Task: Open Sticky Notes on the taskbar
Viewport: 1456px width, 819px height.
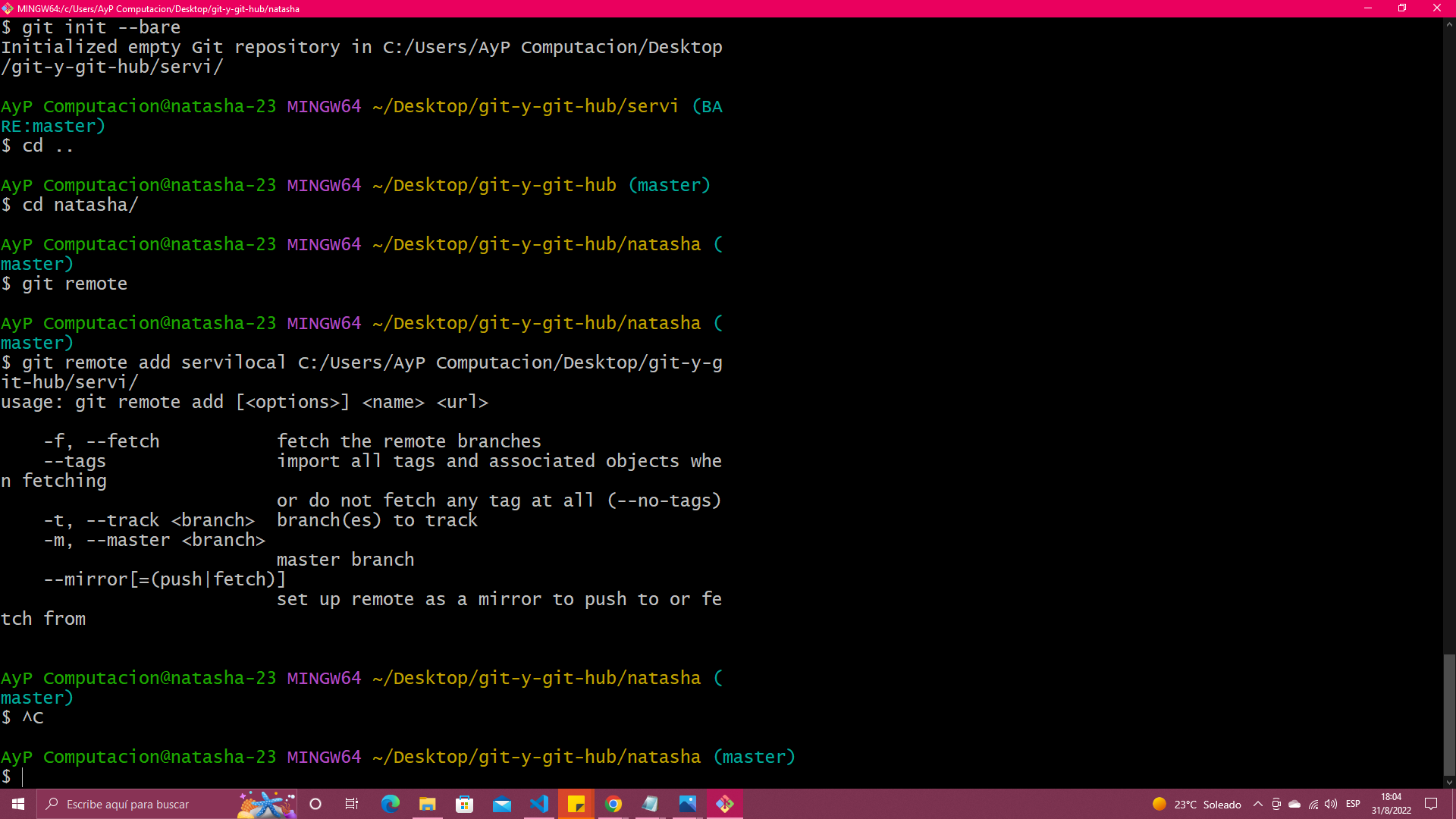Action: [x=576, y=804]
